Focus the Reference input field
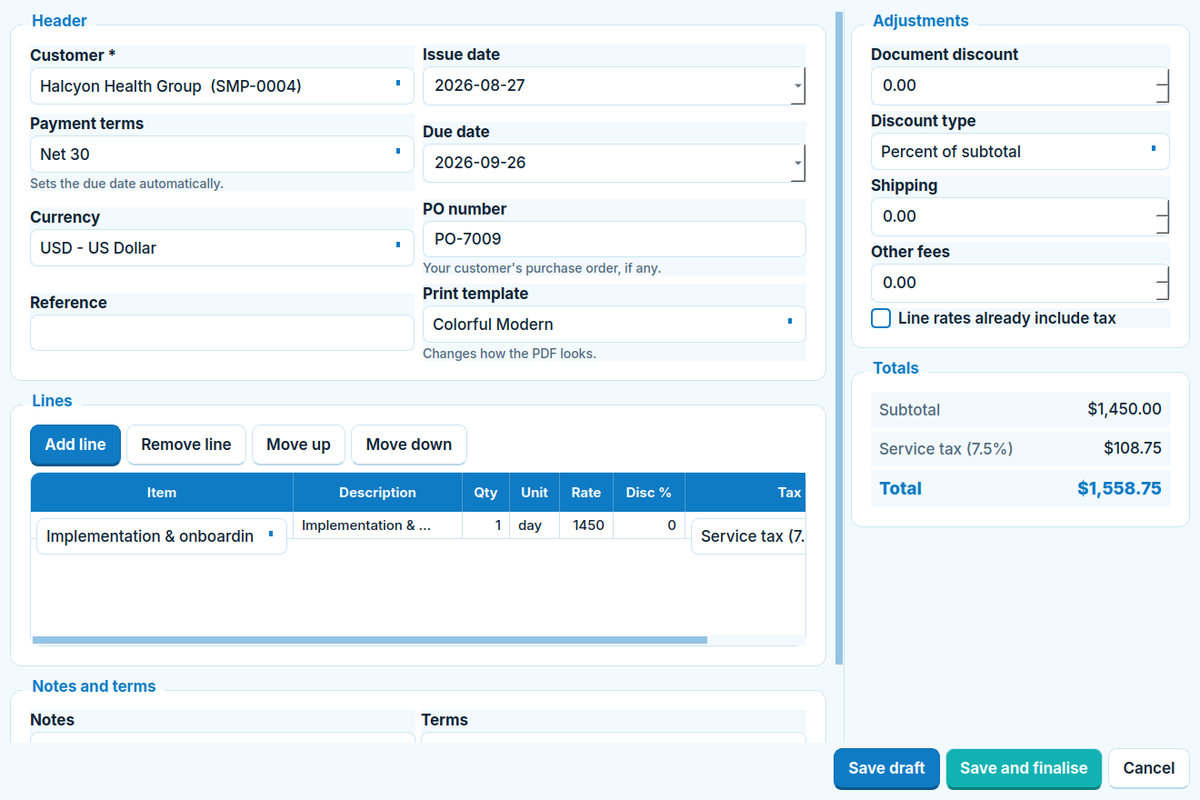 tap(222, 333)
